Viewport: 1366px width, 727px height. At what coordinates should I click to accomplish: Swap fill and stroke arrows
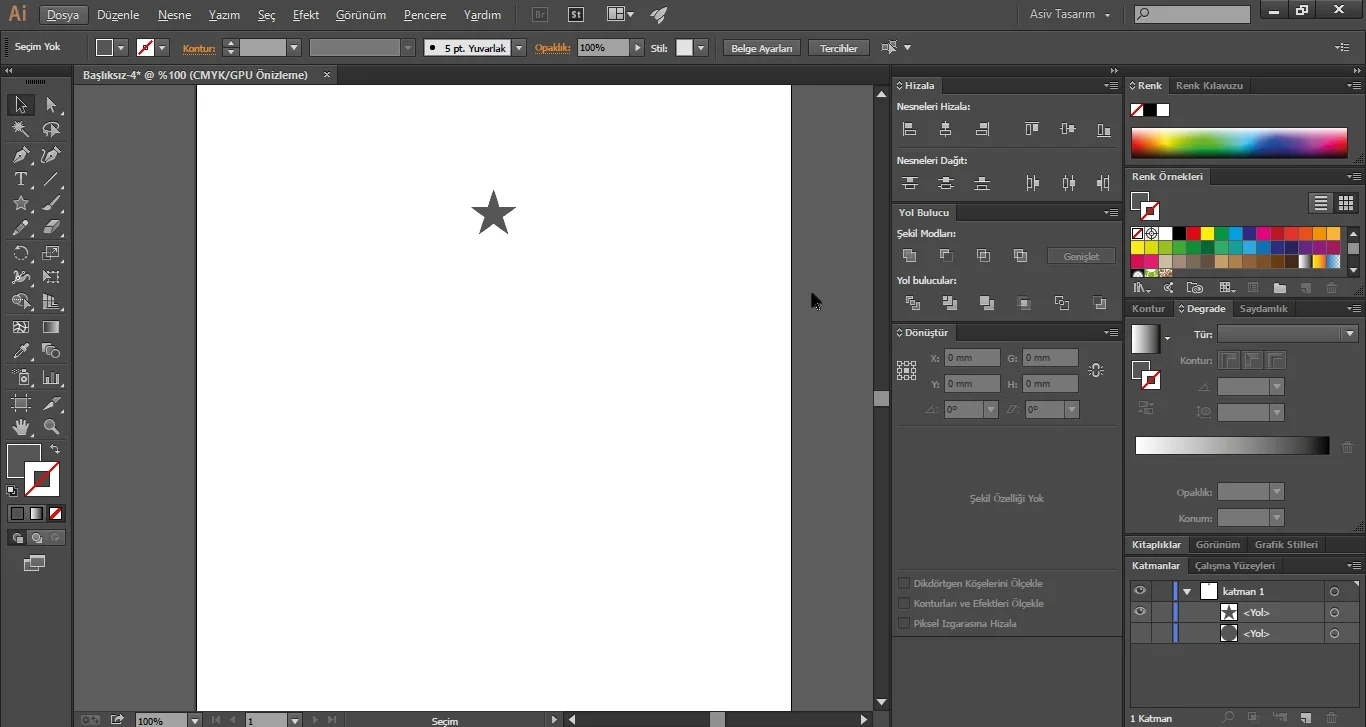point(55,450)
